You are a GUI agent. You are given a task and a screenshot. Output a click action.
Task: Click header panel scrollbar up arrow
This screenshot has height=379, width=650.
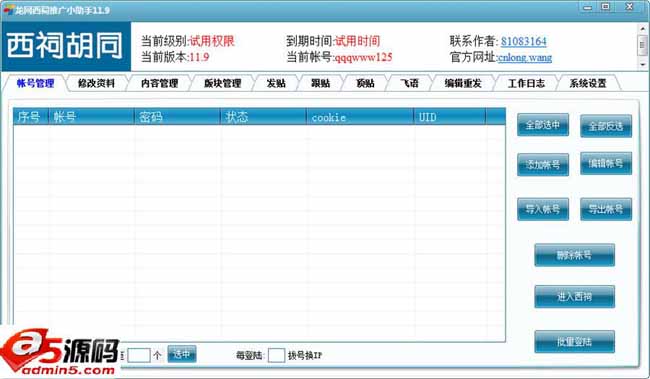(643, 28)
